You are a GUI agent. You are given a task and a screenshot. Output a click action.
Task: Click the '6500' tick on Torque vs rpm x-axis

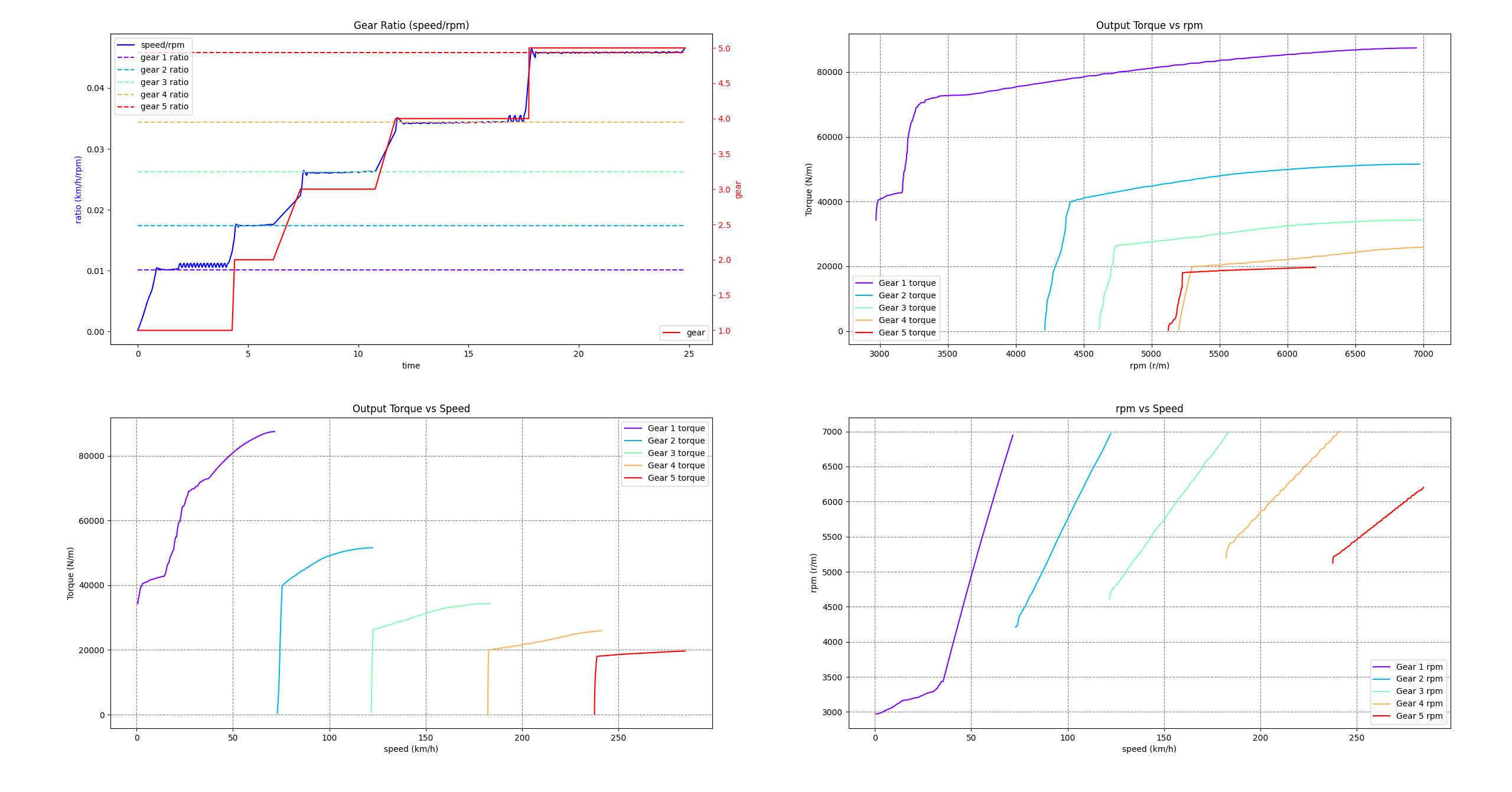tap(1355, 354)
